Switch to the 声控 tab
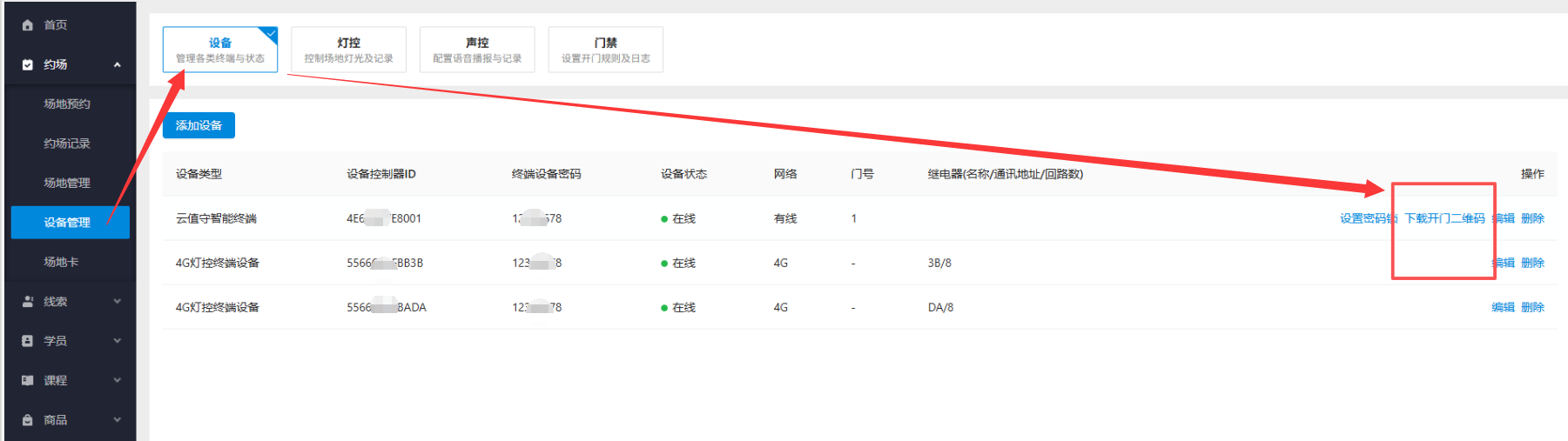Screen dimensions: 1568x441 click(x=477, y=50)
